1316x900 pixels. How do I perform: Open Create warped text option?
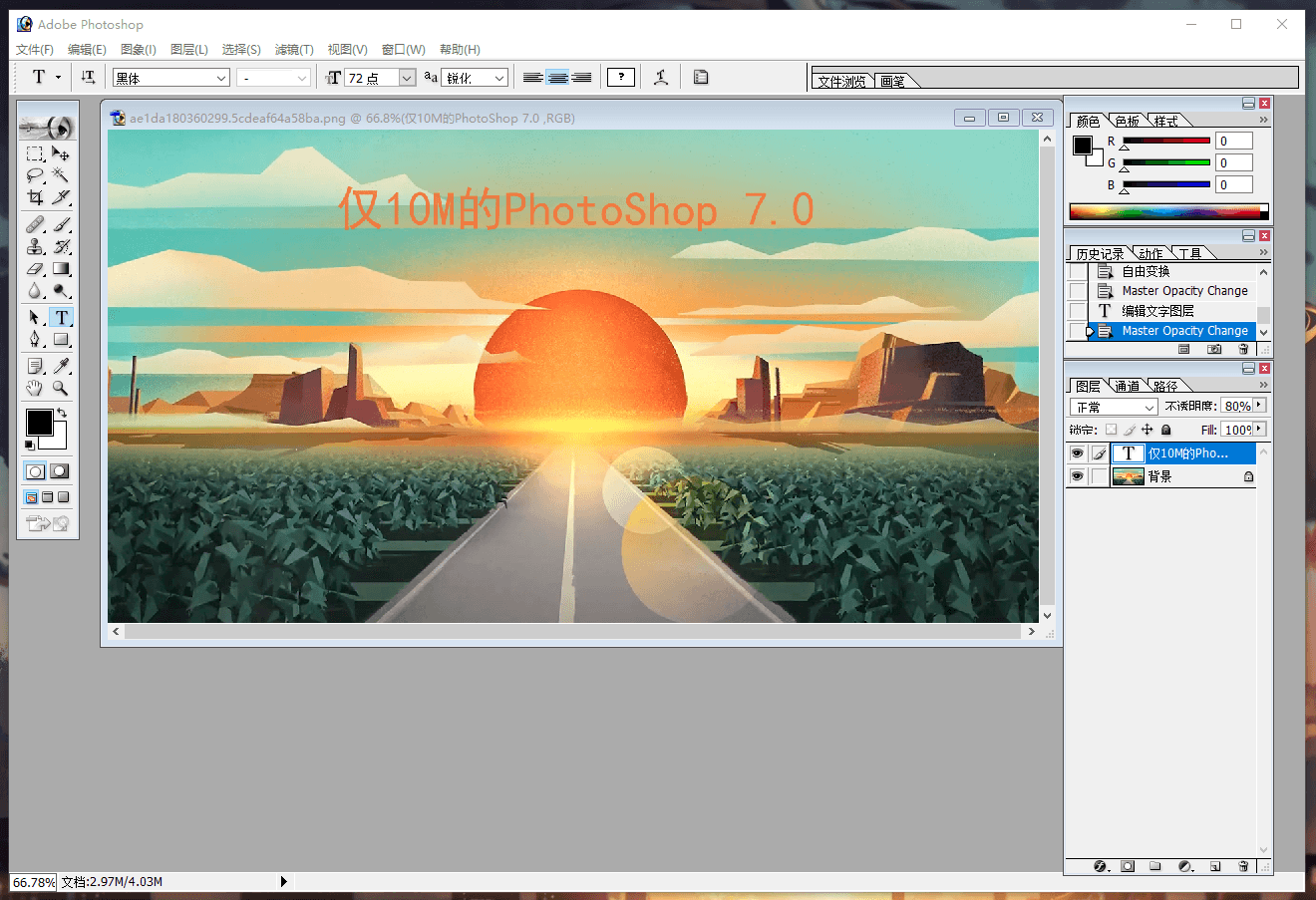tap(660, 77)
